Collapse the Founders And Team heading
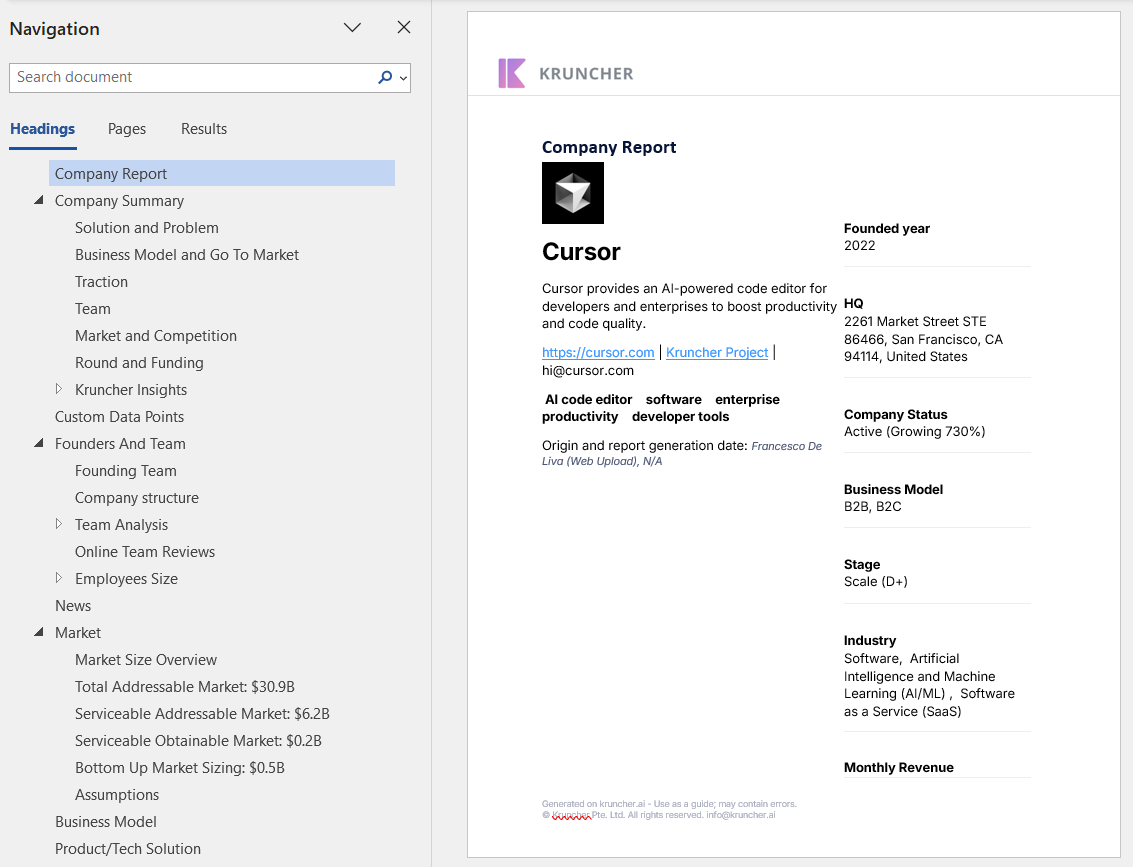Screen dimensions: 1133x867 click(39, 443)
